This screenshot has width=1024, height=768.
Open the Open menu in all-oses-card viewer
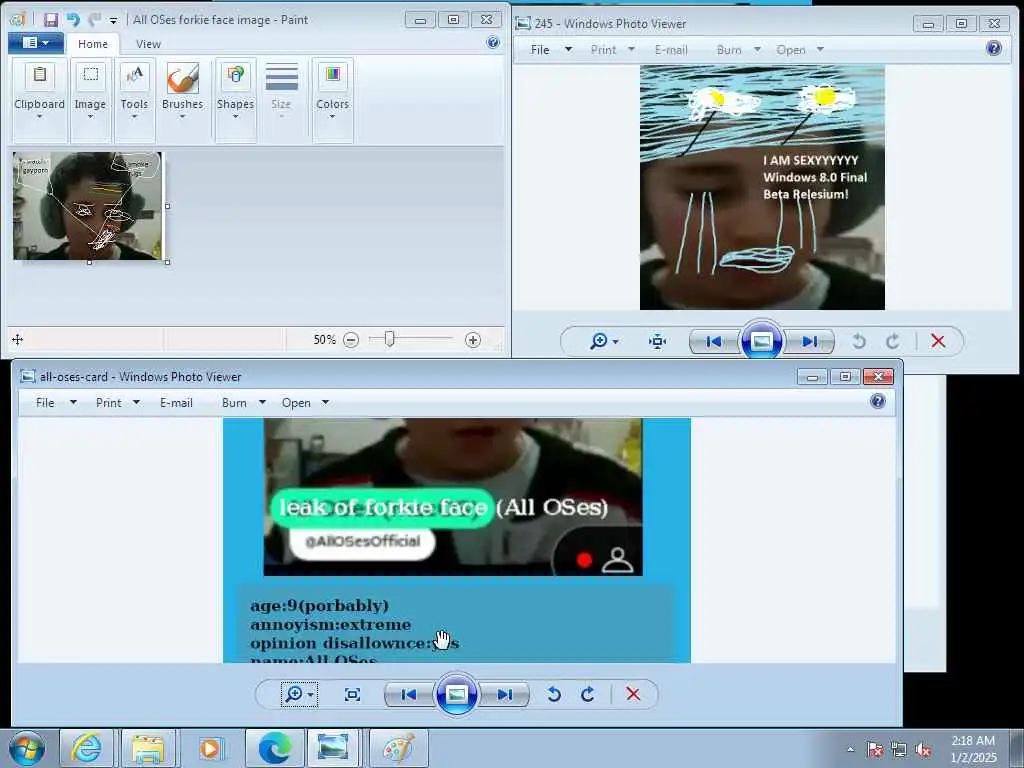point(304,403)
